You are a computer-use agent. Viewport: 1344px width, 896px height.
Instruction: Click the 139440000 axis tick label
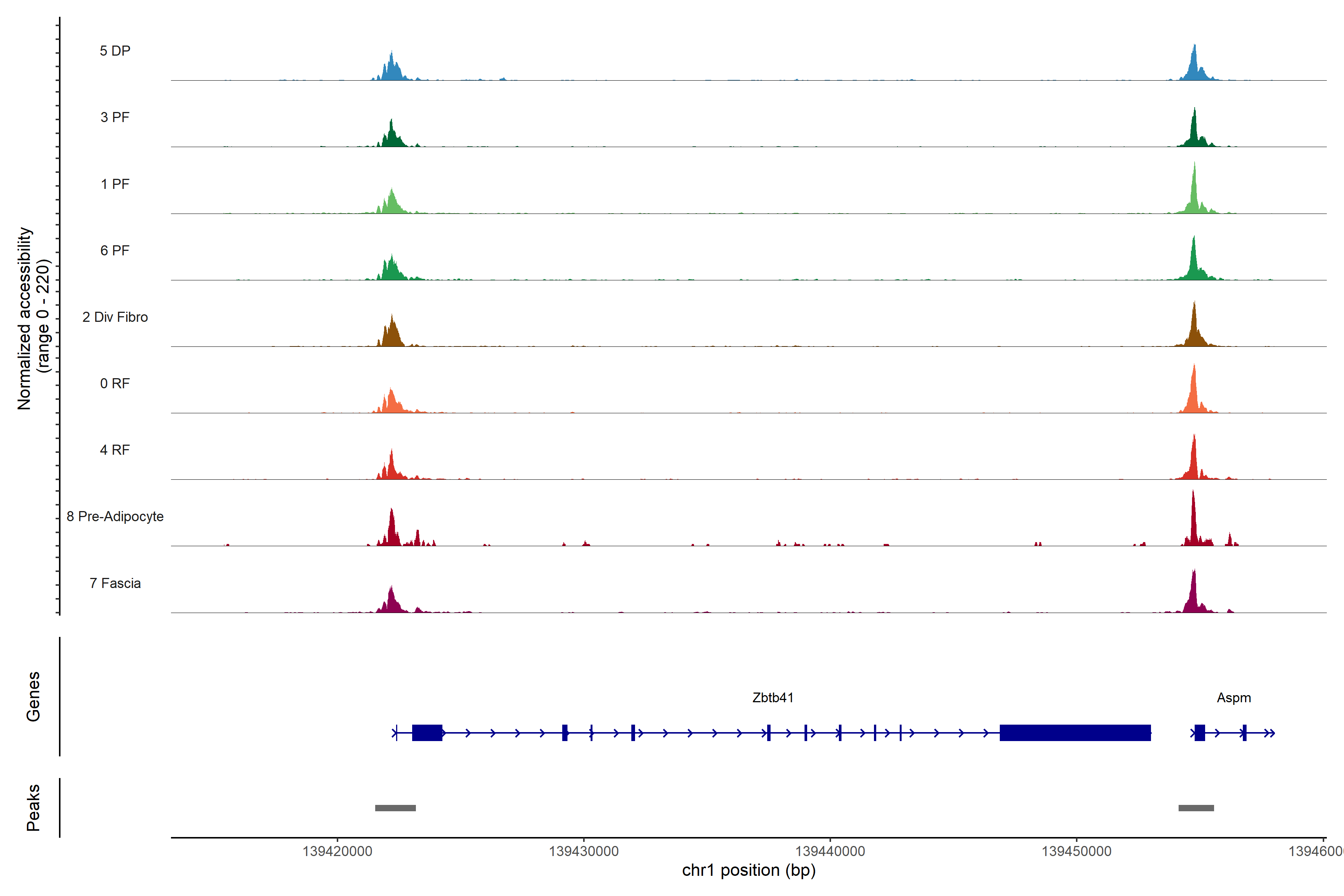point(830,852)
